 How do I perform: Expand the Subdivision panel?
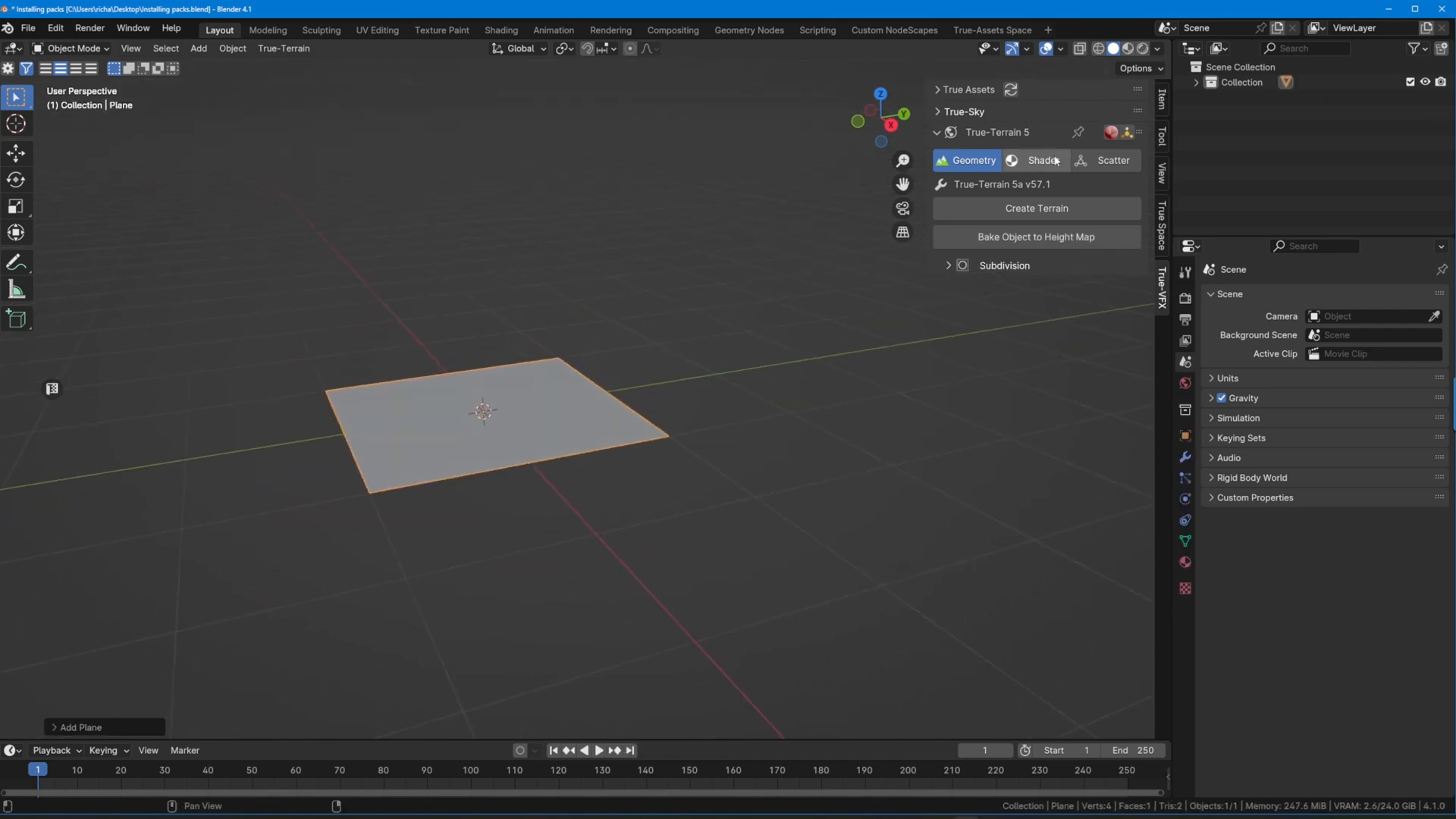coord(949,265)
